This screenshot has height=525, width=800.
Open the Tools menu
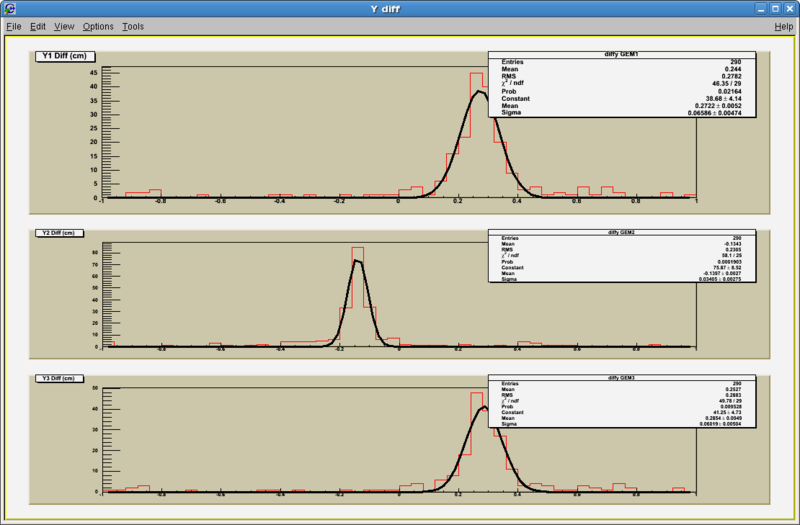click(133, 27)
